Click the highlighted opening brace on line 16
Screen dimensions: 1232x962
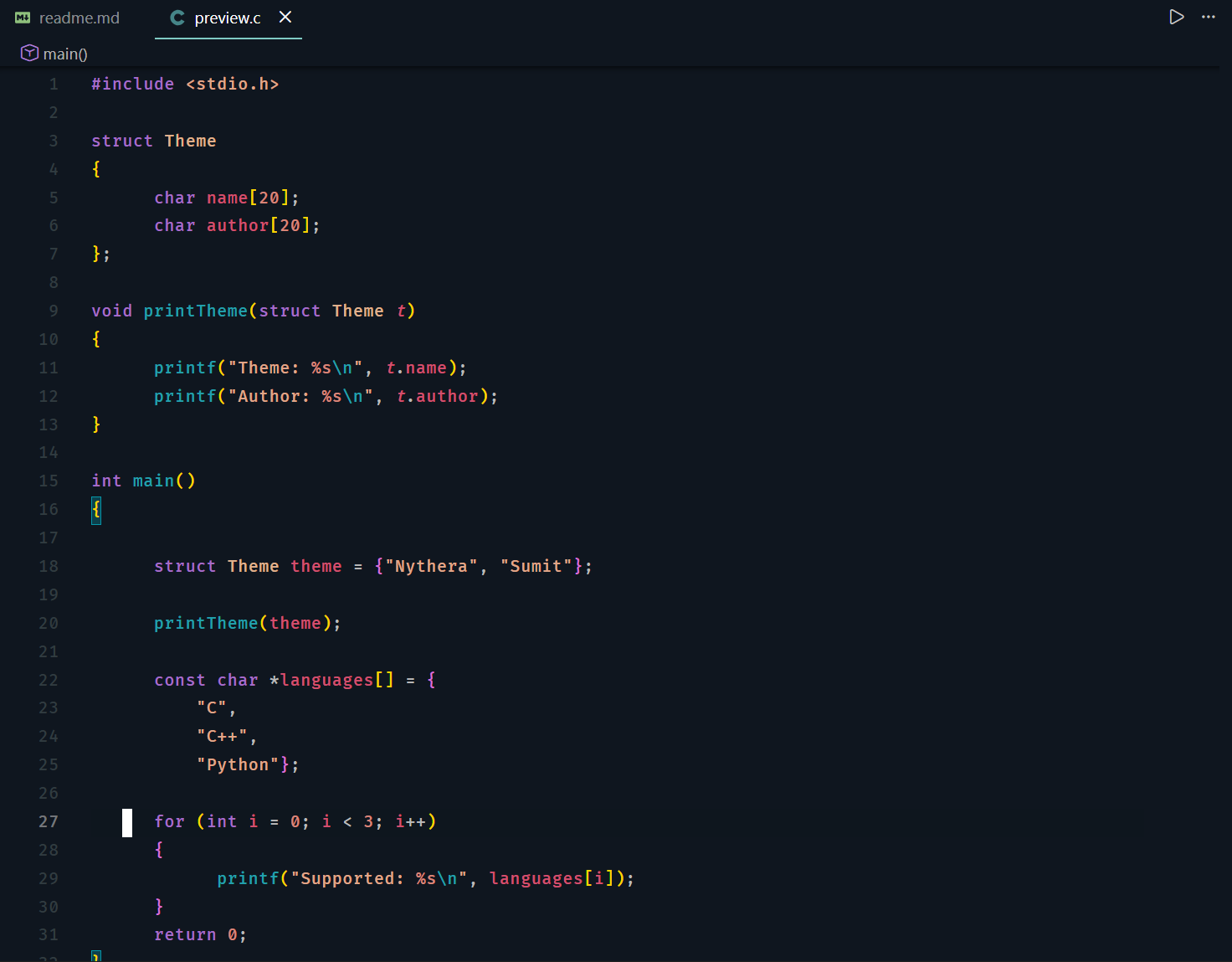96,509
